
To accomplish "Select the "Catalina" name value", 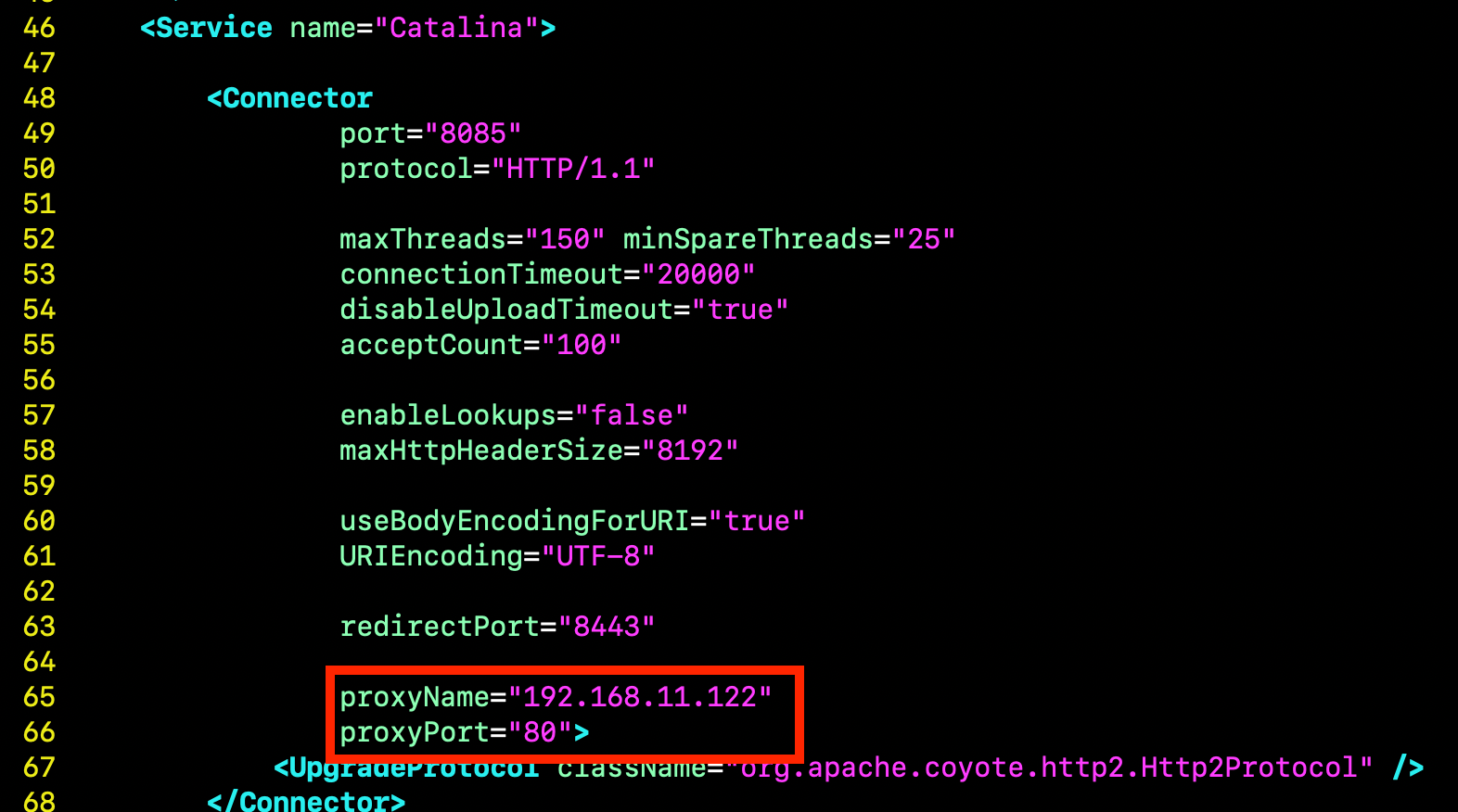I will tap(456, 28).
